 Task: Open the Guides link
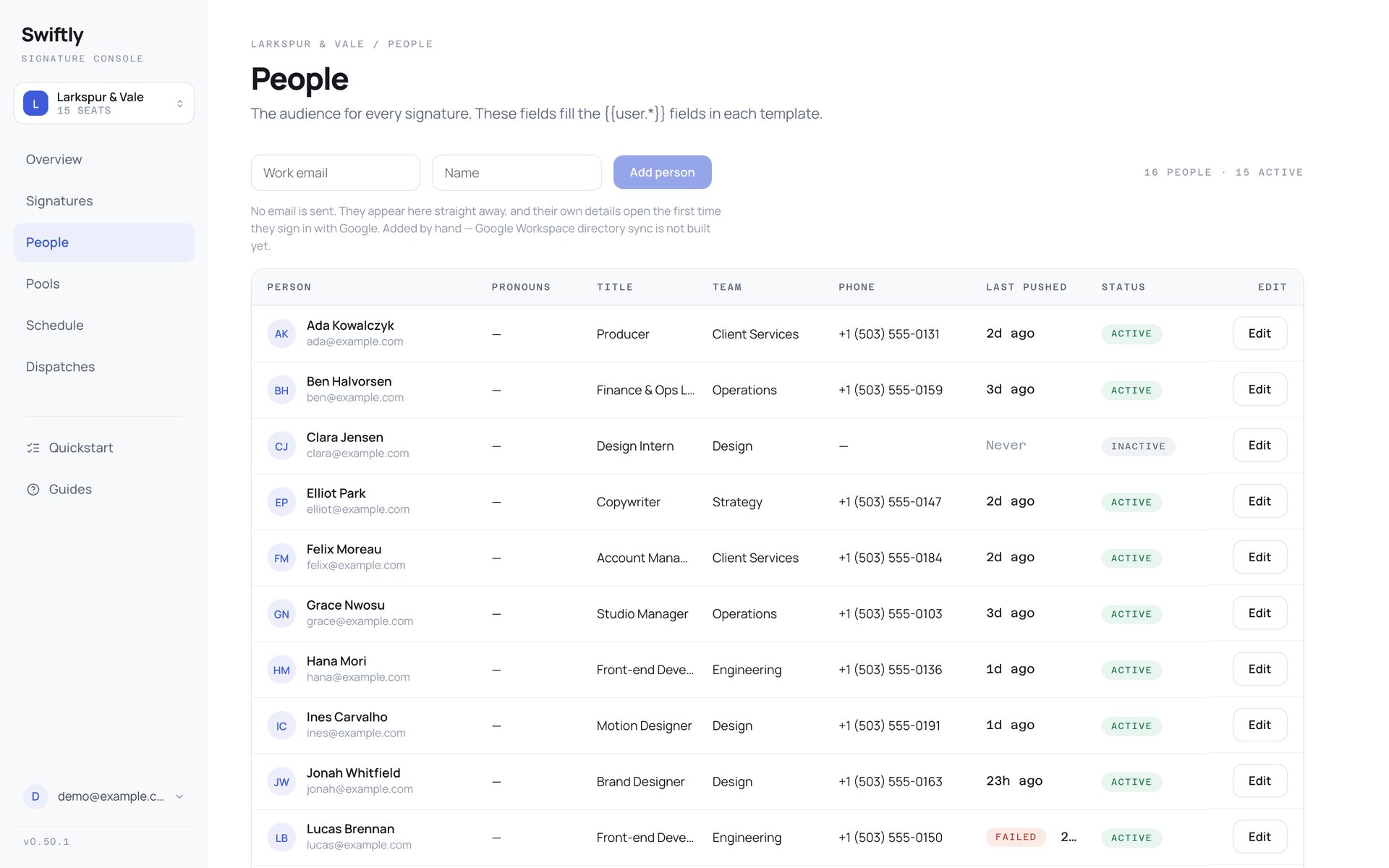tap(104, 490)
